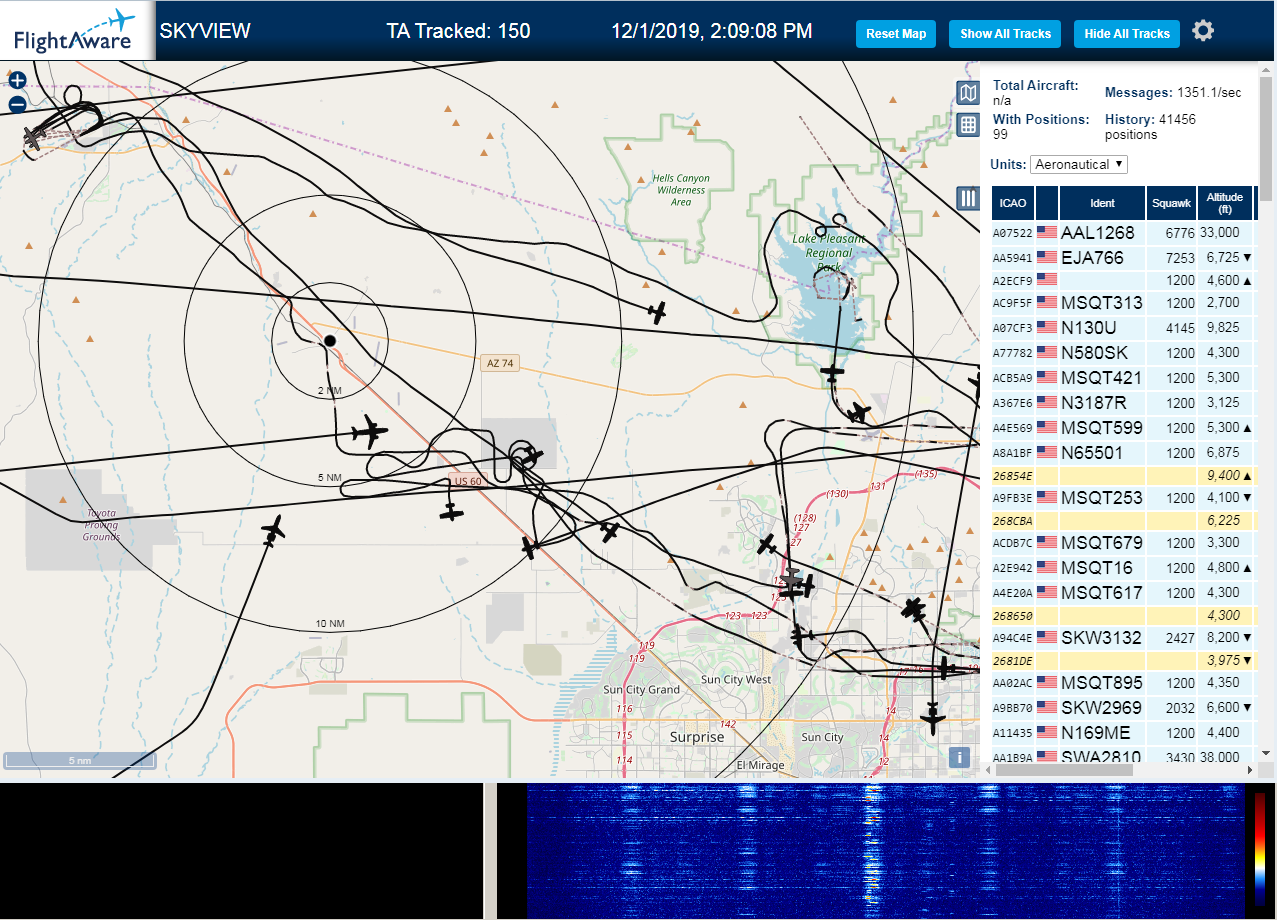
Task: Open the map layer switcher icon
Action: pyautogui.click(x=968, y=93)
